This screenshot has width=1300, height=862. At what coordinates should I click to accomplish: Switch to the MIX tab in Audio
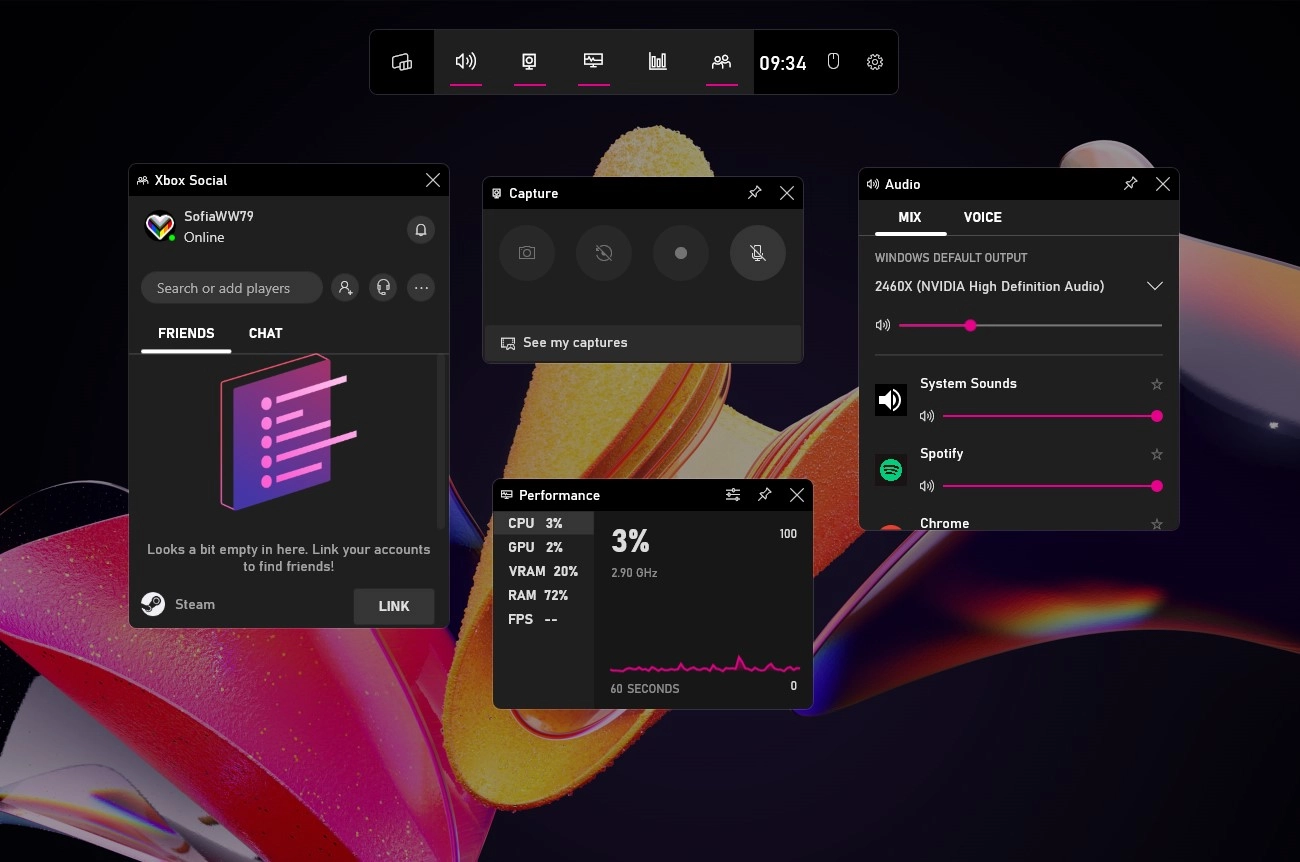910,217
